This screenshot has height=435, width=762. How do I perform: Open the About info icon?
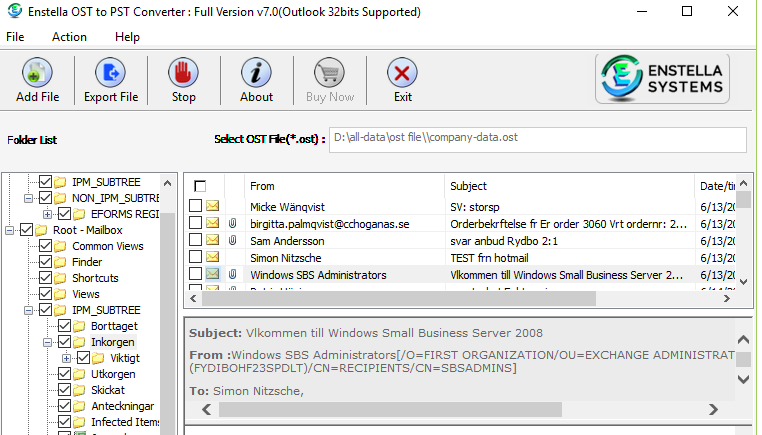pyautogui.click(x=256, y=73)
